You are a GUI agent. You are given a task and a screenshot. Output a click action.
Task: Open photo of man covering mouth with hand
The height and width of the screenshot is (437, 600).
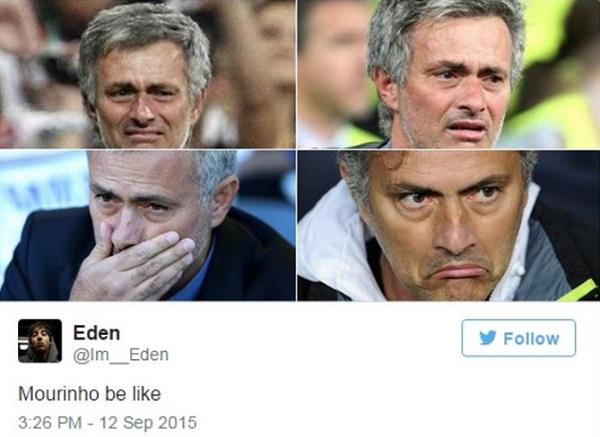148,225
